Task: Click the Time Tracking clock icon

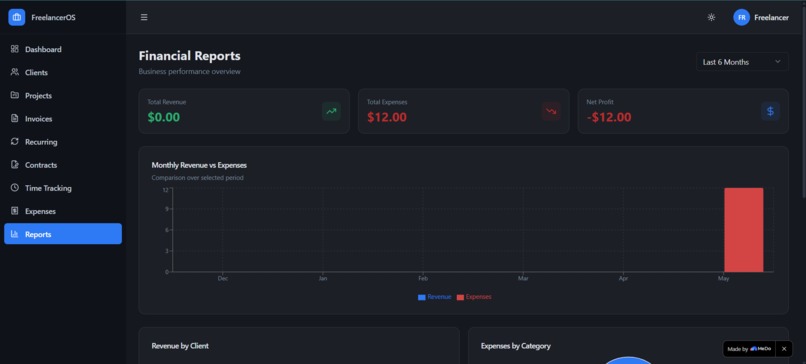Action: pos(14,188)
